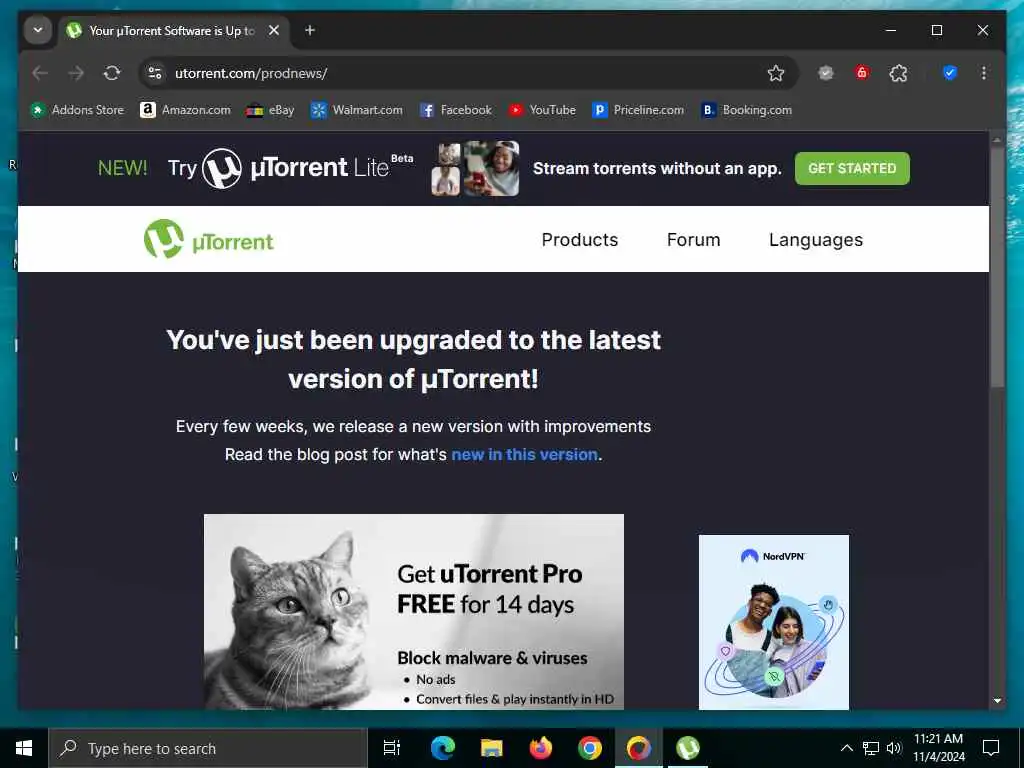Open the browser three-dot menu
This screenshot has width=1024, height=768.
[x=984, y=73]
